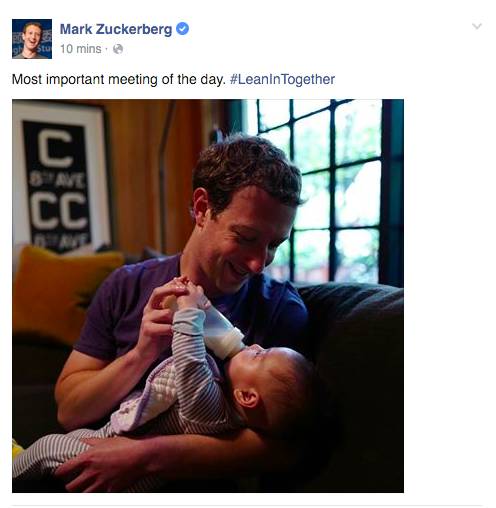Screen dimensions: 496x508
Task: Click the blue verified badge checkmark
Action: (182, 29)
